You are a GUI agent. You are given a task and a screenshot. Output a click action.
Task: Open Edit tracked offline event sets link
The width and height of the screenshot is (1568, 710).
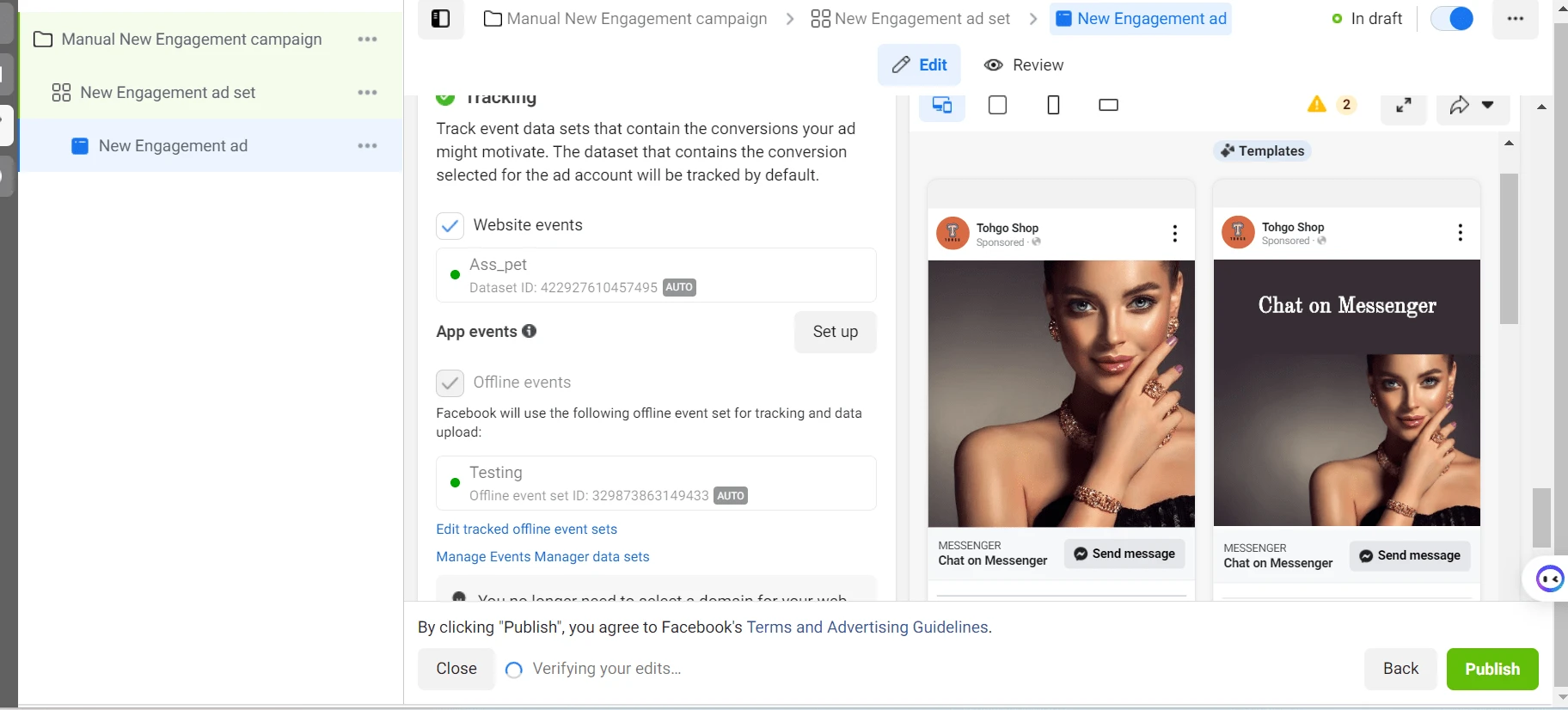click(x=526, y=529)
